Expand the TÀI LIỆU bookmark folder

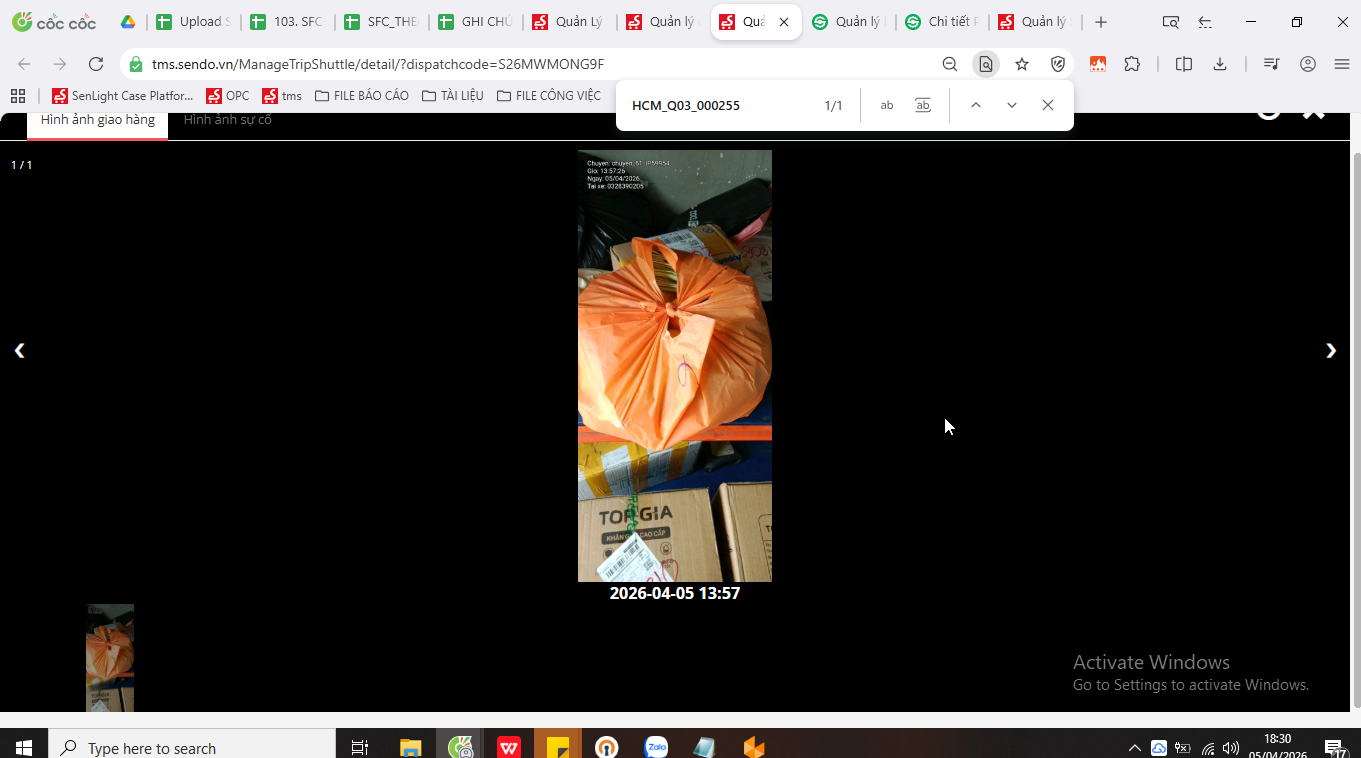coord(453,96)
